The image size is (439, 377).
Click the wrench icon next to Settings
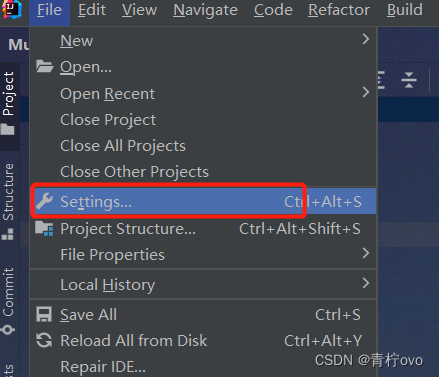pyautogui.click(x=44, y=201)
